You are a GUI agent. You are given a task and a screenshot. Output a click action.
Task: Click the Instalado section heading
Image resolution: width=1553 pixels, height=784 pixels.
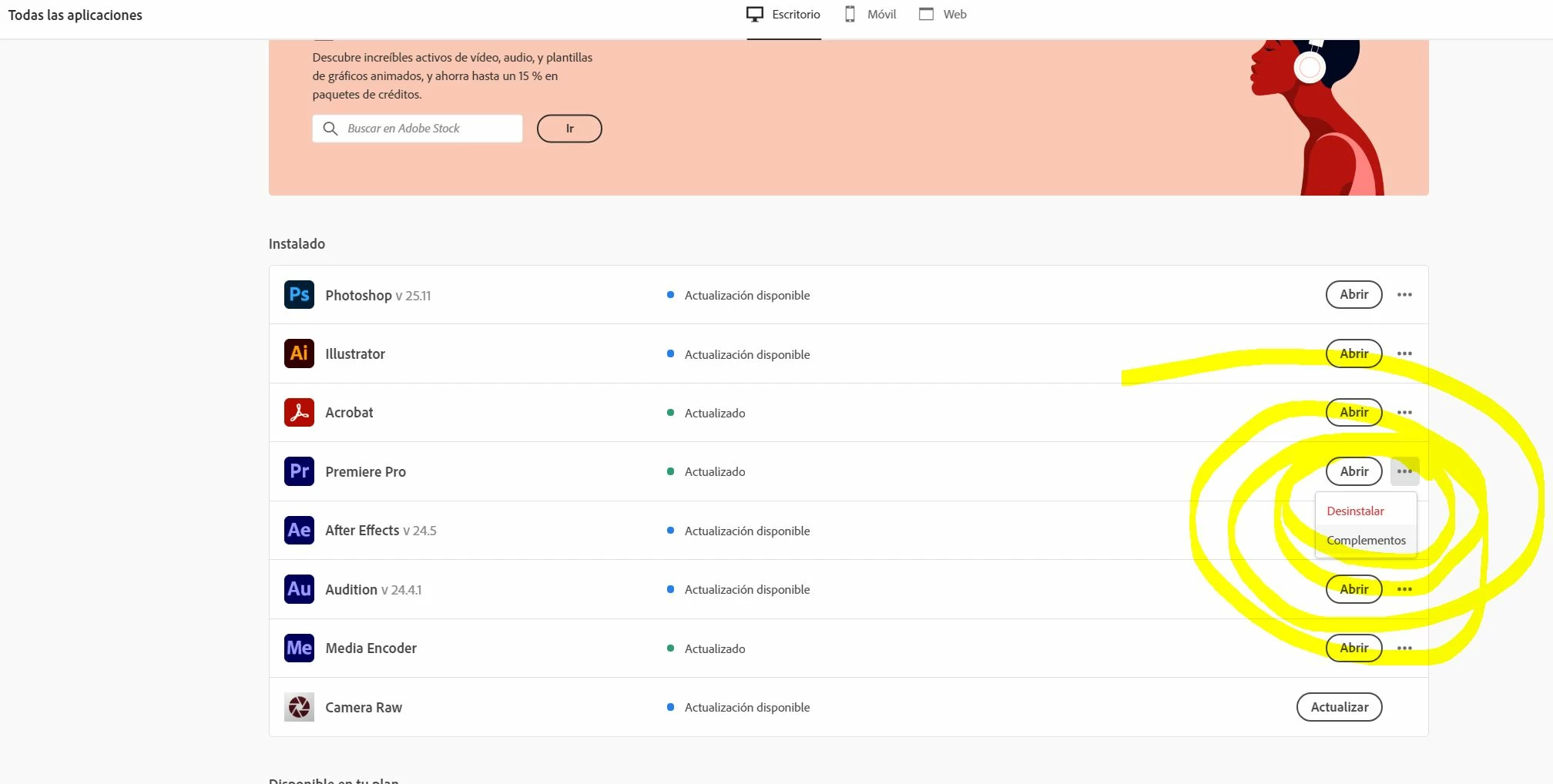tap(297, 243)
